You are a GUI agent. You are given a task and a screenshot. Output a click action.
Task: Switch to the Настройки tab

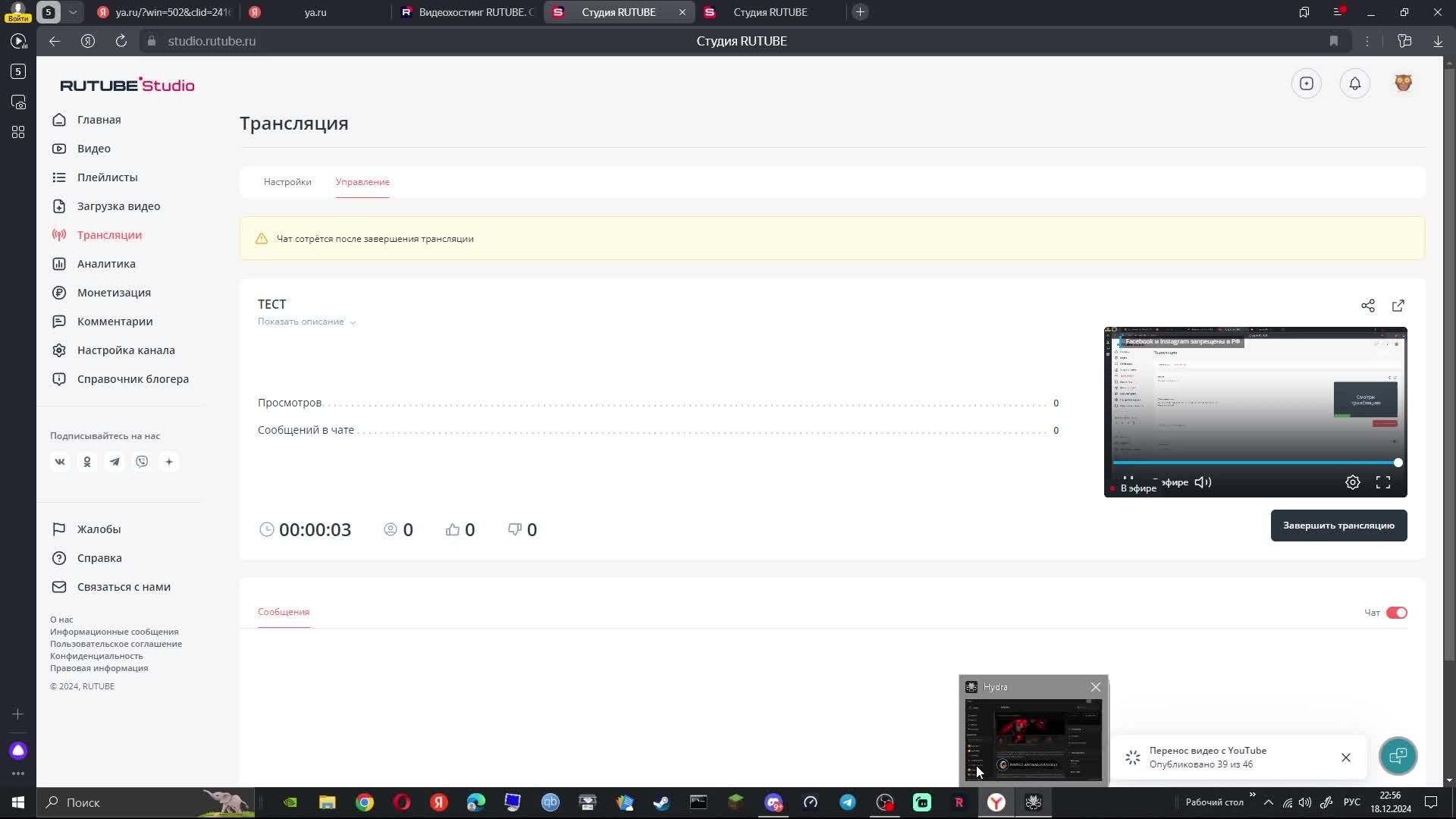(287, 182)
